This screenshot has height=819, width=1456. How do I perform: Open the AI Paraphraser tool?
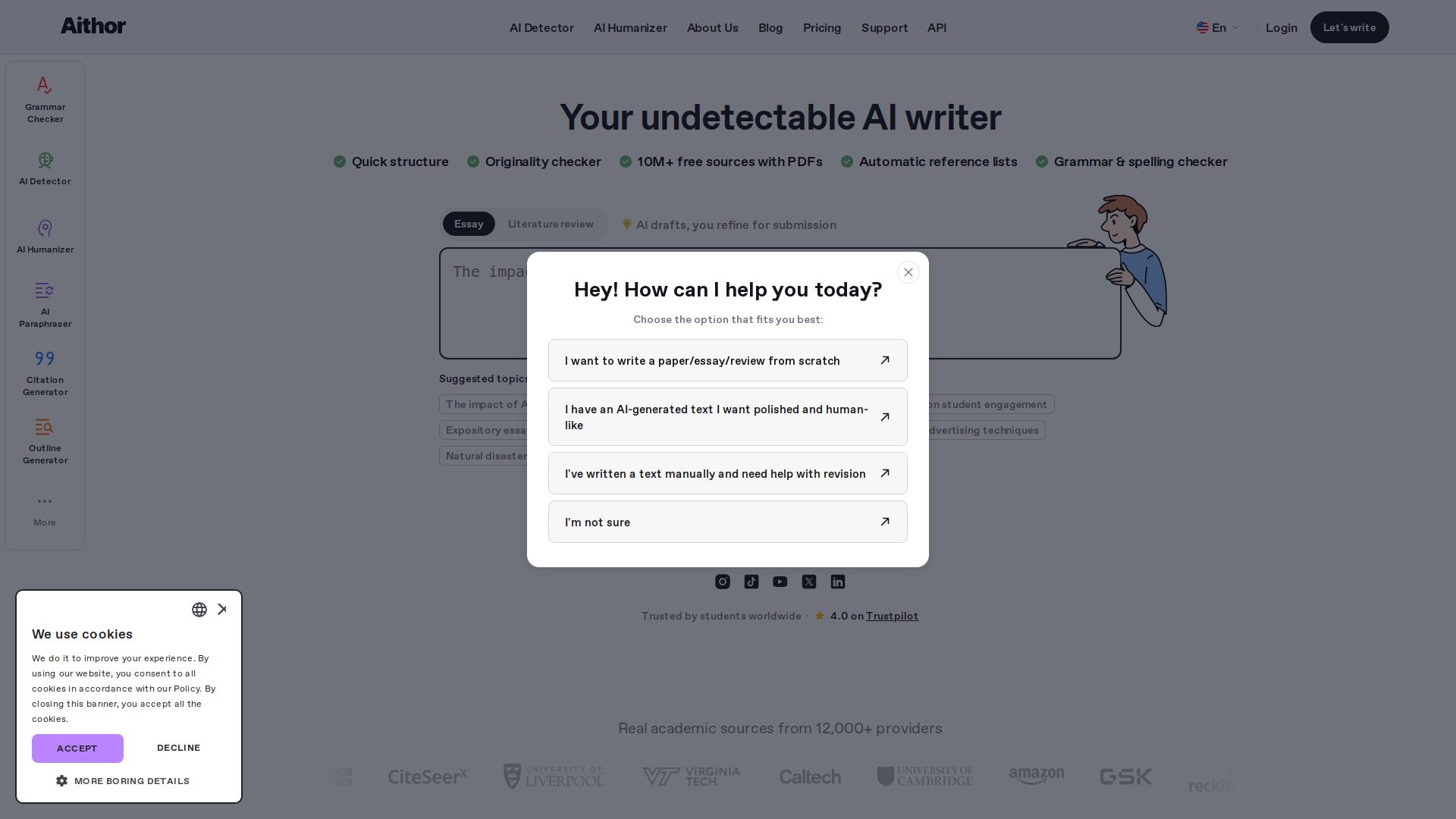pos(45,305)
